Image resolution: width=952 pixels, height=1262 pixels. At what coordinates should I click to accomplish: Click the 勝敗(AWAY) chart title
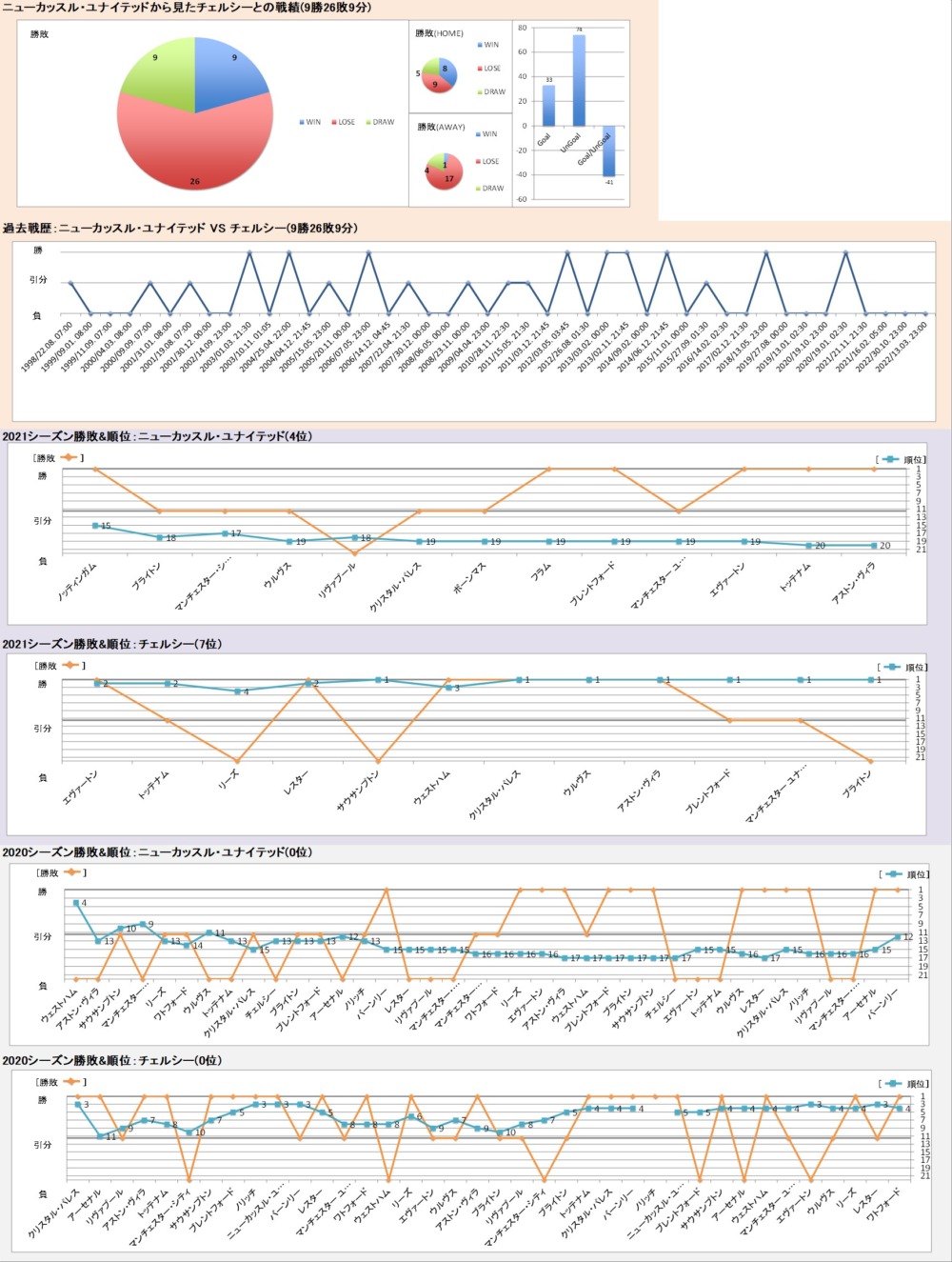(440, 127)
